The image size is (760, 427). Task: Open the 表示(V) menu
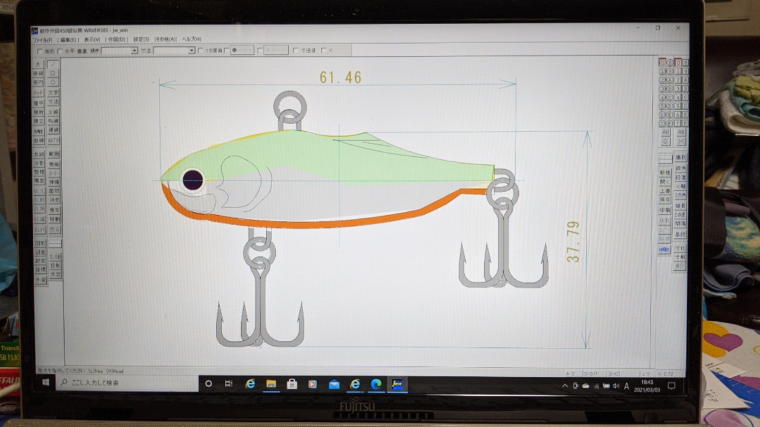coord(92,39)
